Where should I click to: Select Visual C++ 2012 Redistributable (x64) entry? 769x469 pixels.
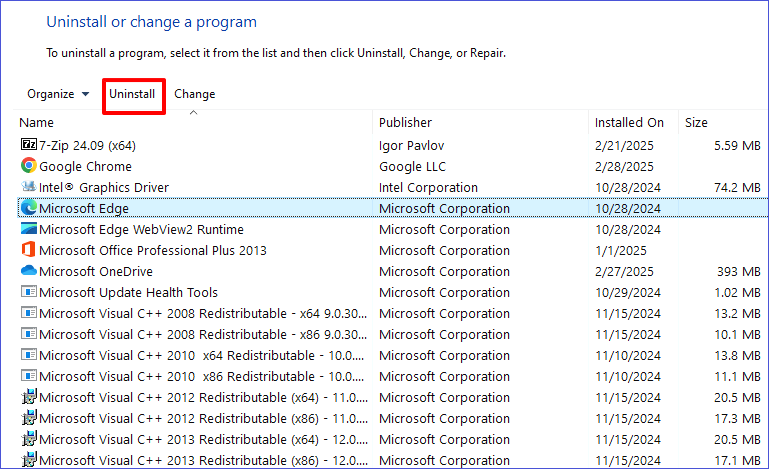click(x=204, y=397)
